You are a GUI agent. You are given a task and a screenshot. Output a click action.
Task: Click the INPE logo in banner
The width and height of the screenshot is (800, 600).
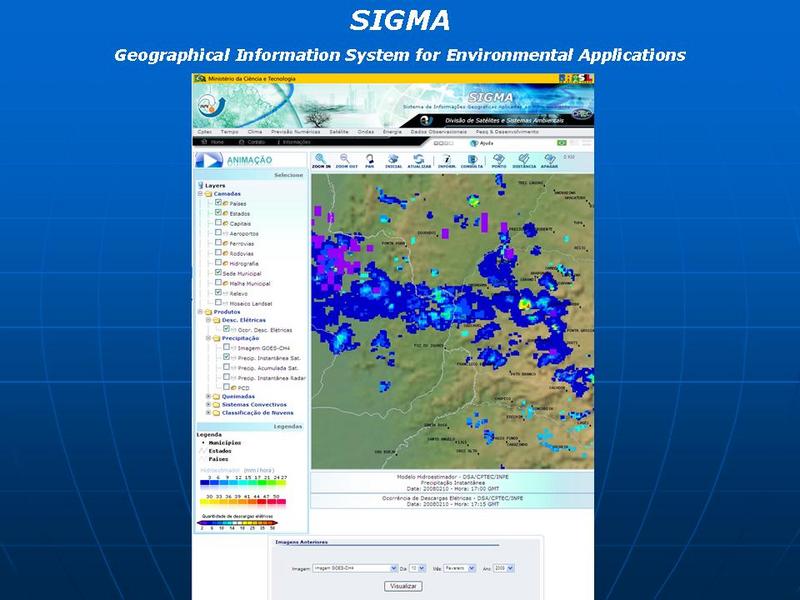click(x=210, y=106)
